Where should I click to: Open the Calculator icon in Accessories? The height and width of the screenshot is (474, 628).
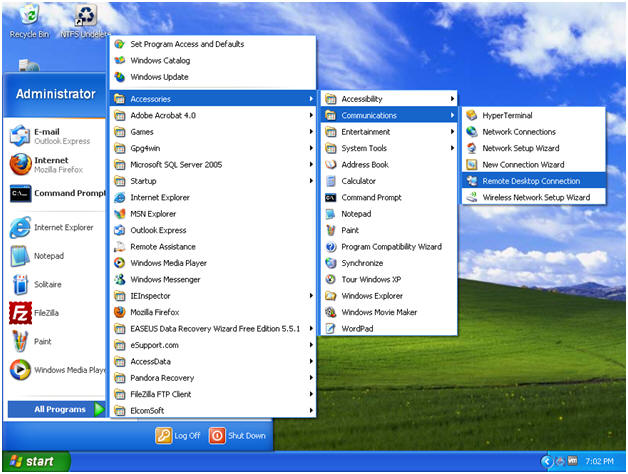[330, 181]
